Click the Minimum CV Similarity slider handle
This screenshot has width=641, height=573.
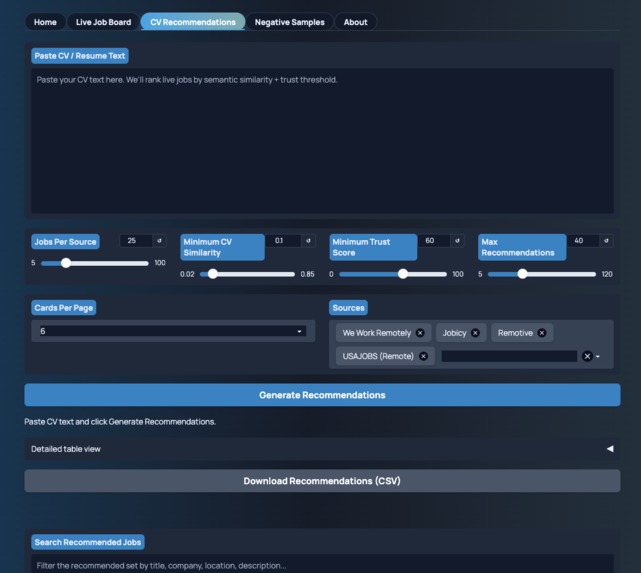[x=213, y=274]
